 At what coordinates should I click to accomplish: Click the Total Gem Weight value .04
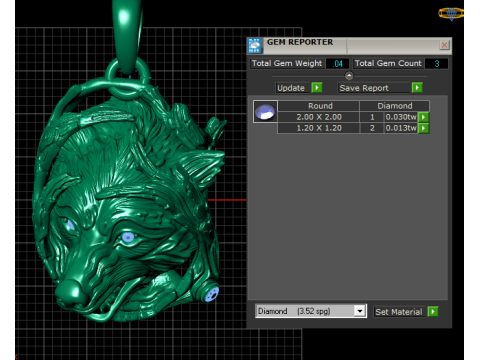pyautogui.click(x=338, y=63)
